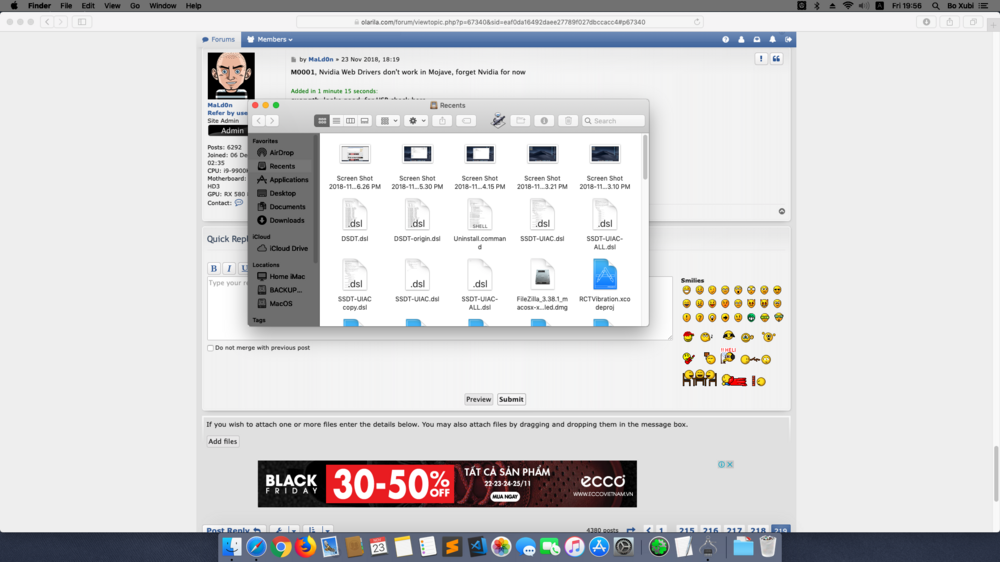Screen dimensions: 1000x562
Task: Switch Finder to list view
Action: point(336,121)
